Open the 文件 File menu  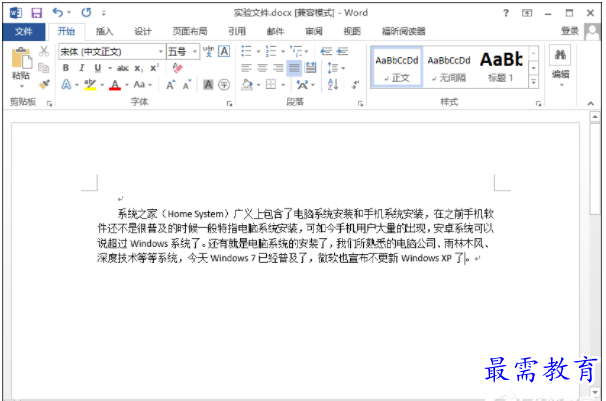tap(24, 31)
